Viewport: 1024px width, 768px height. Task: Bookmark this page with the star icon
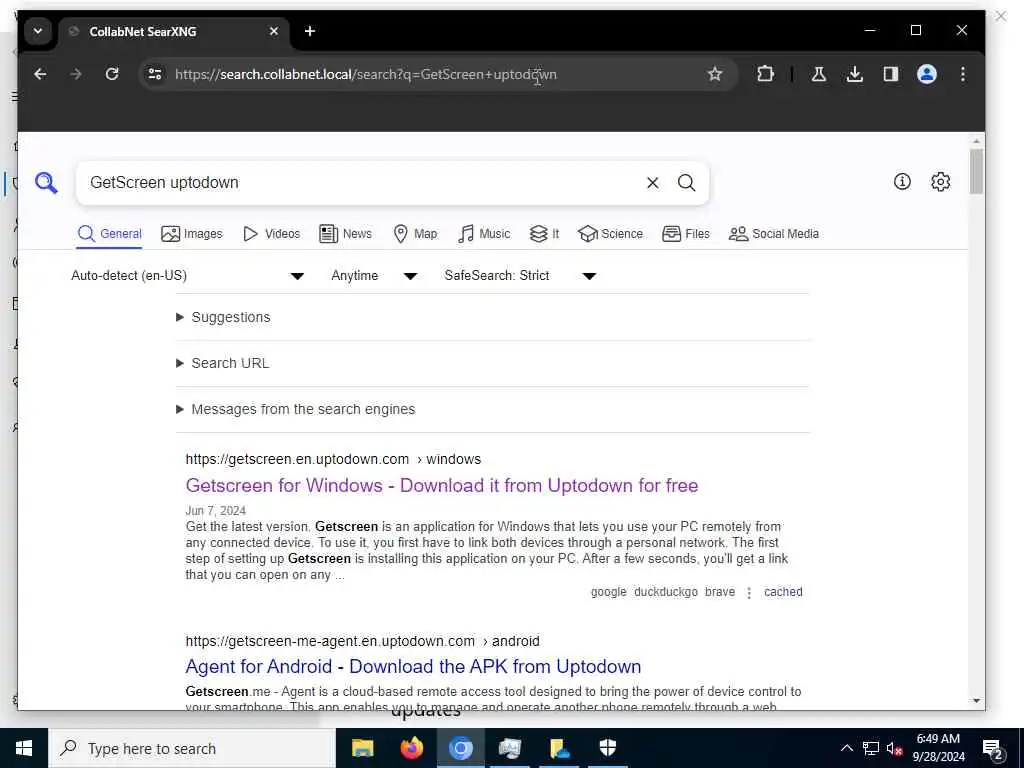click(x=715, y=74)
